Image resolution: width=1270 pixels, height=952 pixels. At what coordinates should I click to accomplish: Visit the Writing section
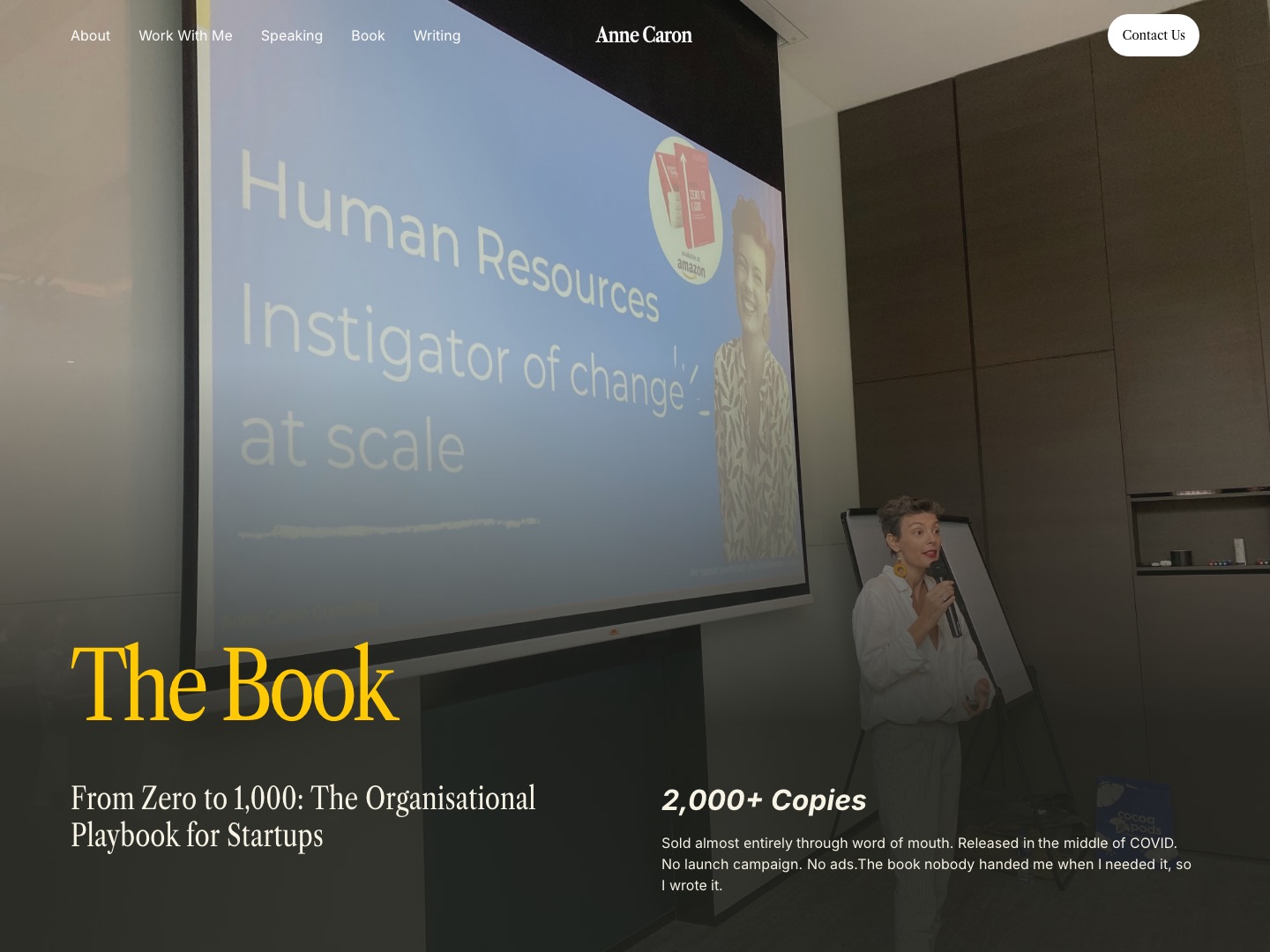tap(437, 35)
